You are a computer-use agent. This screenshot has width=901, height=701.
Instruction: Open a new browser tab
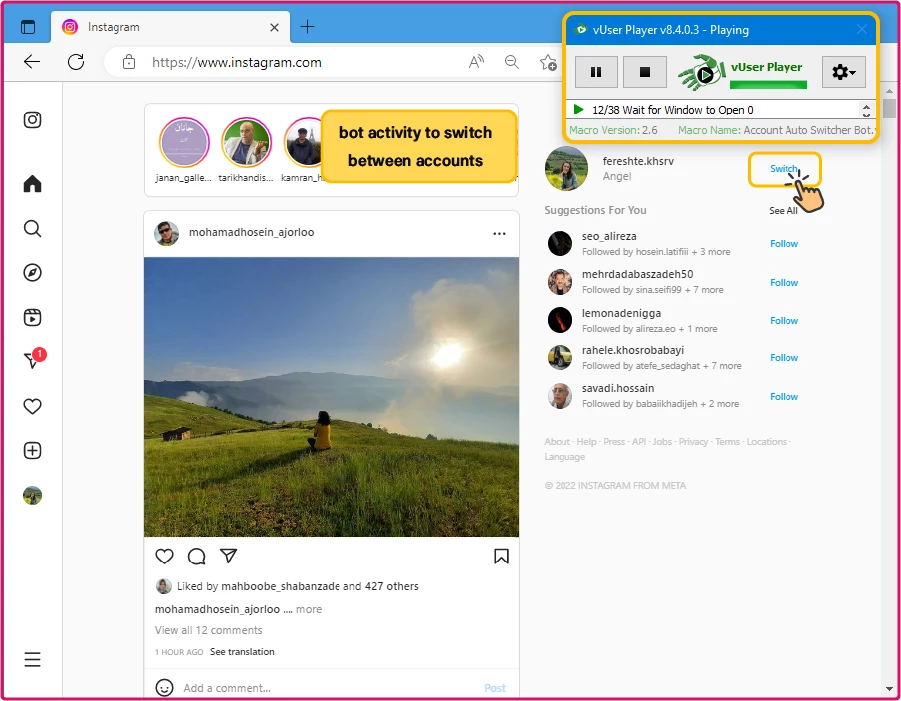307,26
